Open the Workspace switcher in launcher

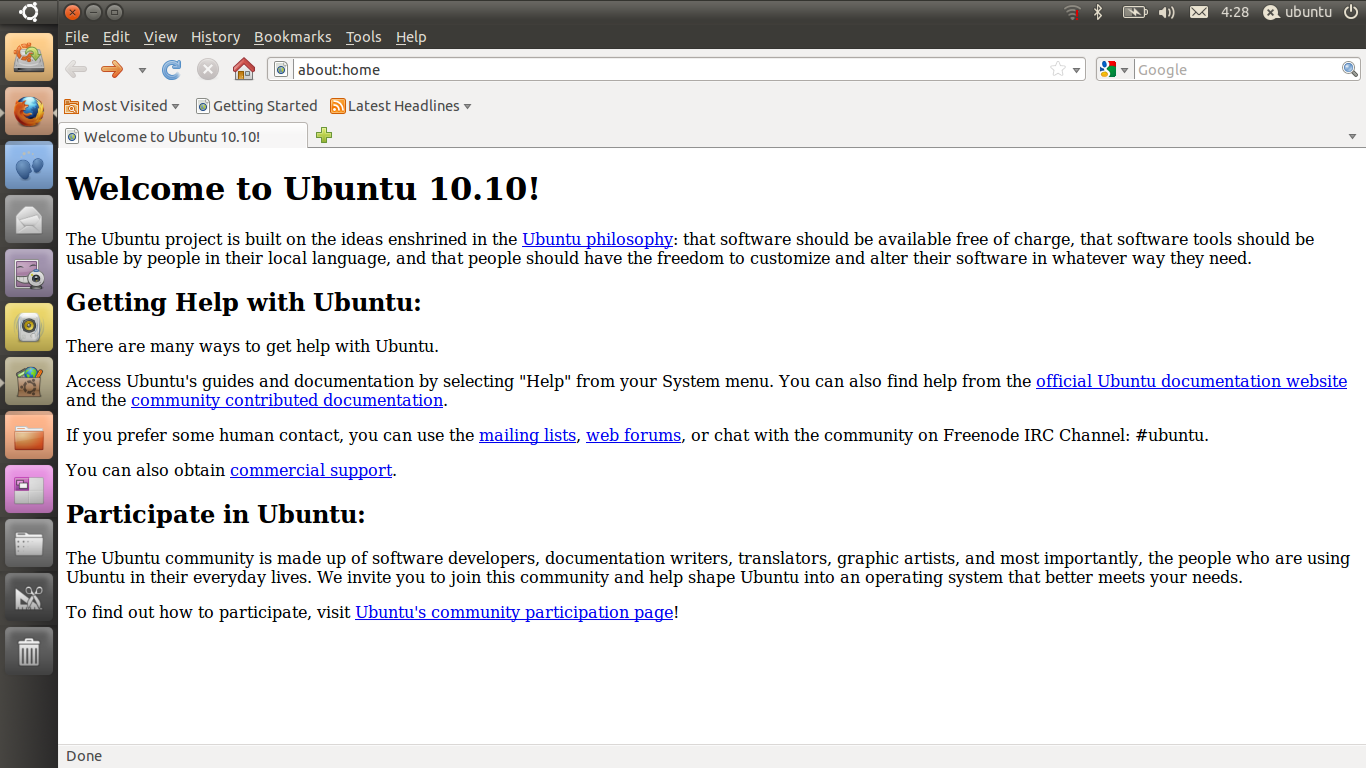click(x=29, y=489)
